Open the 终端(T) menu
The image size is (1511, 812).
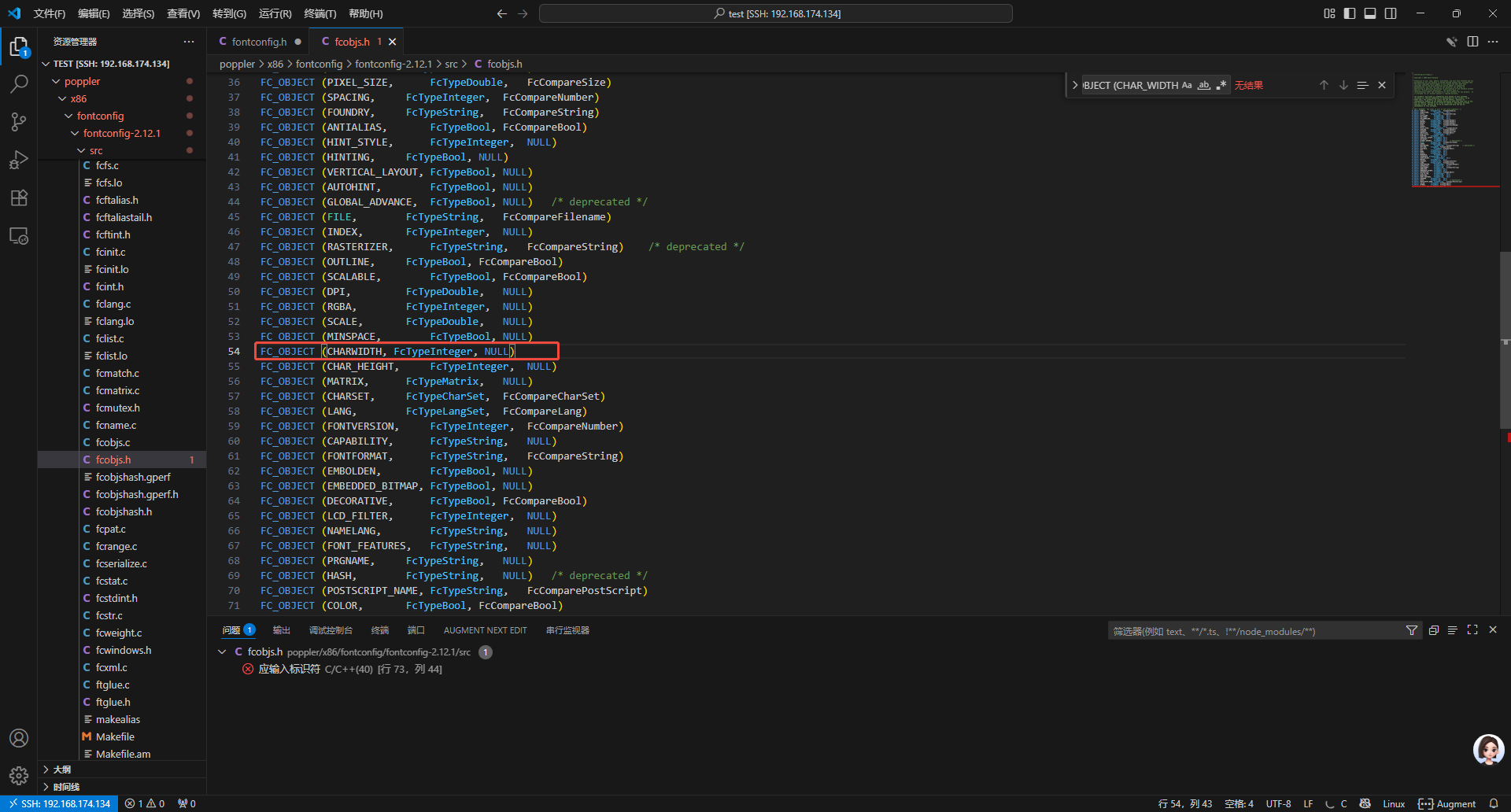[320, 13]
